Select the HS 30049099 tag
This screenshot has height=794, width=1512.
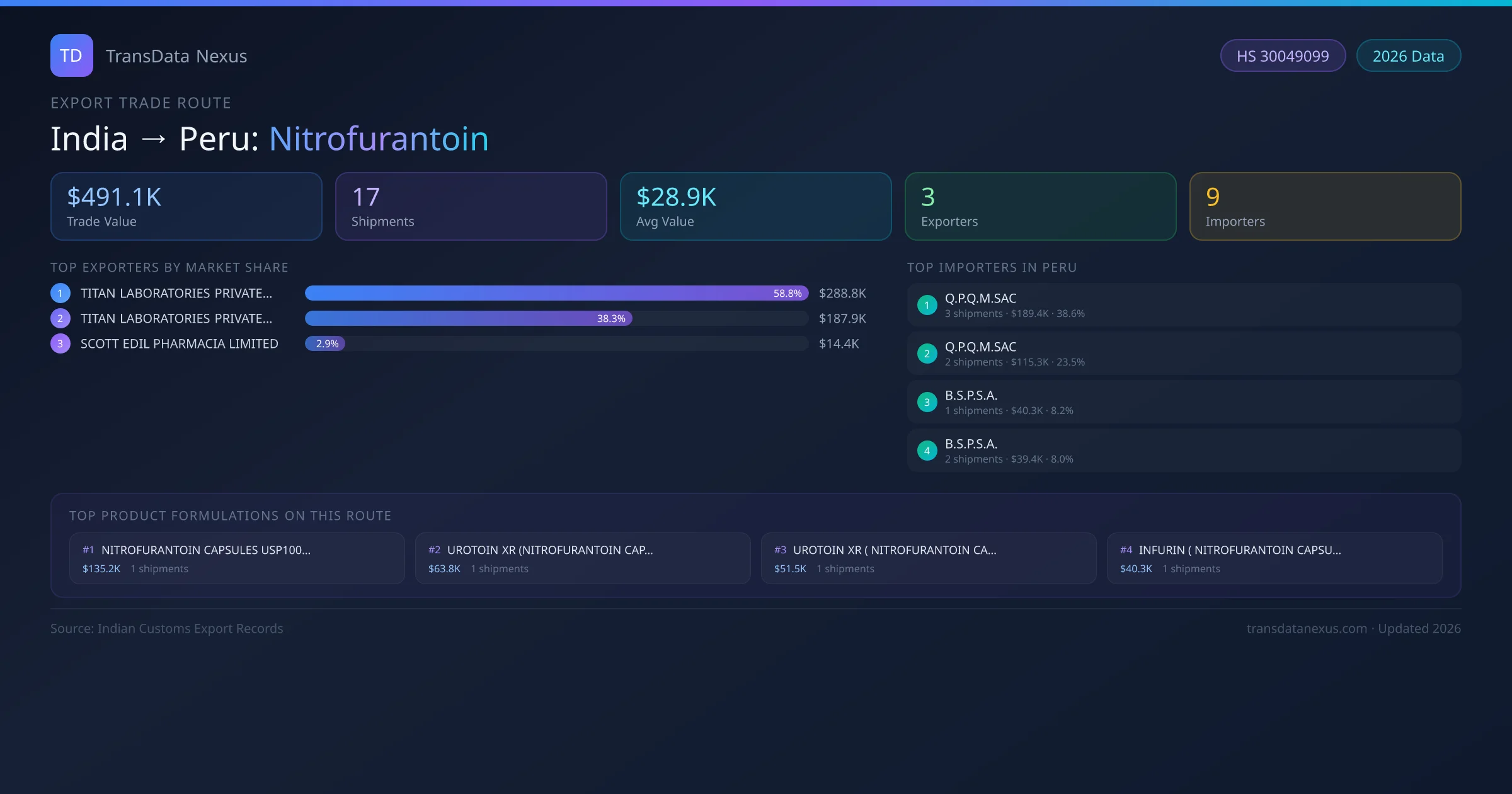click(x=1283, y=56)
